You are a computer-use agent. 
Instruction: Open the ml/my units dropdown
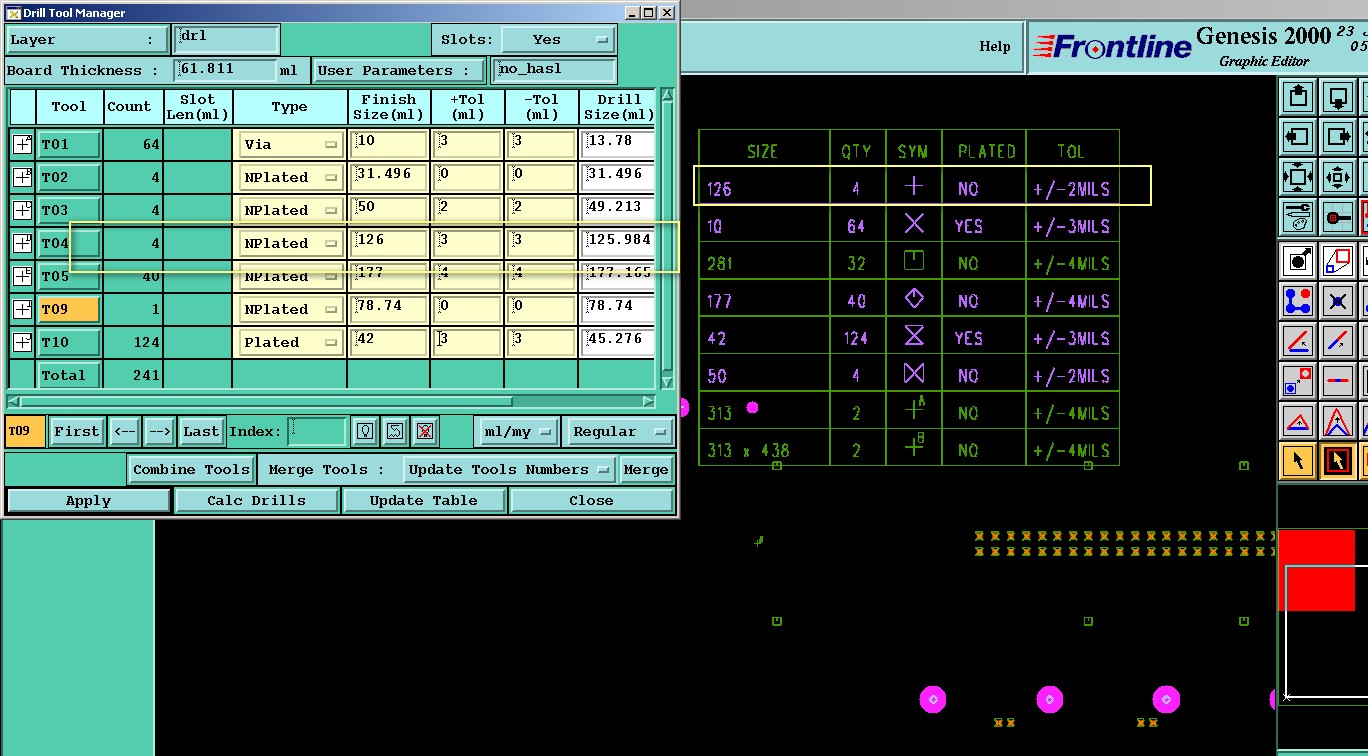pos(516,432)
